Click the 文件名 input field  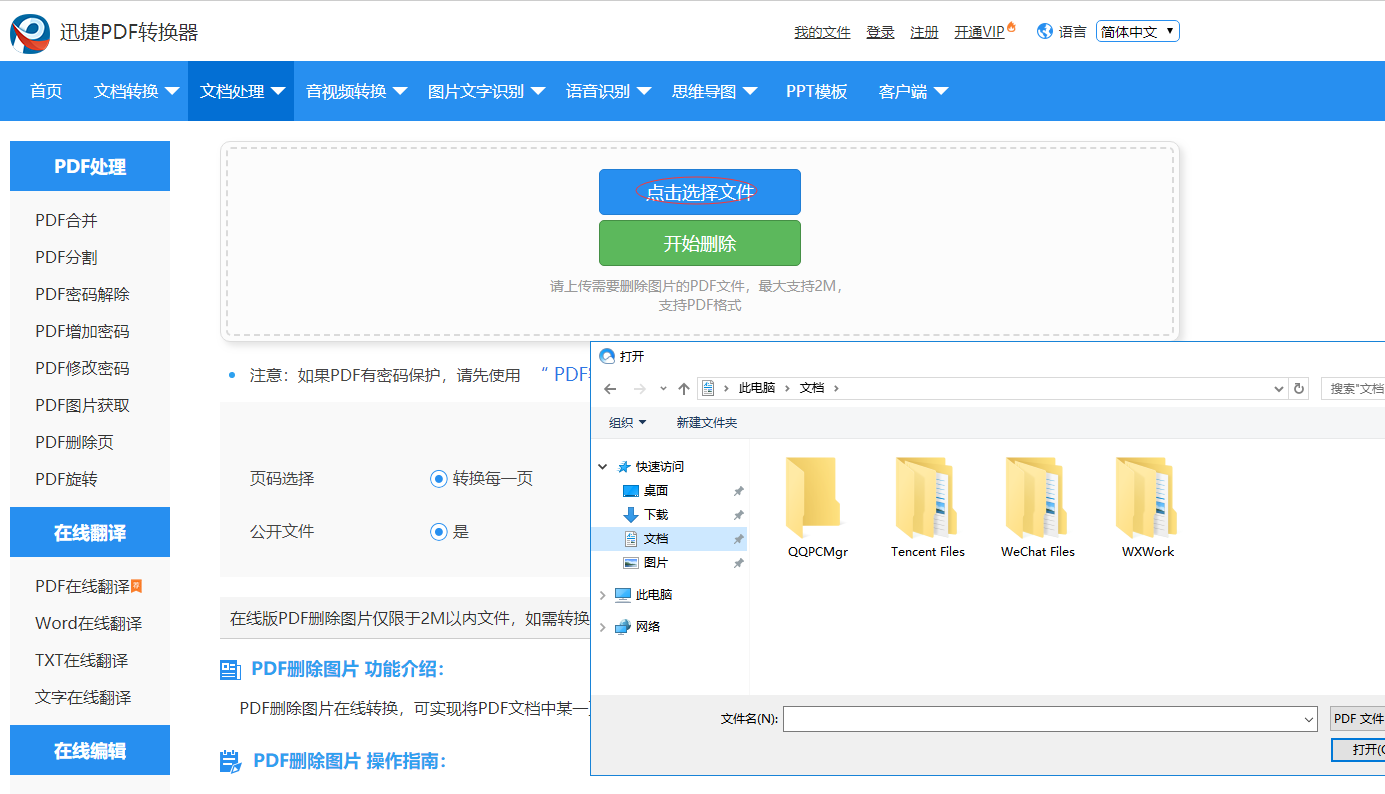pyautogui.click(x=1050, y=719)
